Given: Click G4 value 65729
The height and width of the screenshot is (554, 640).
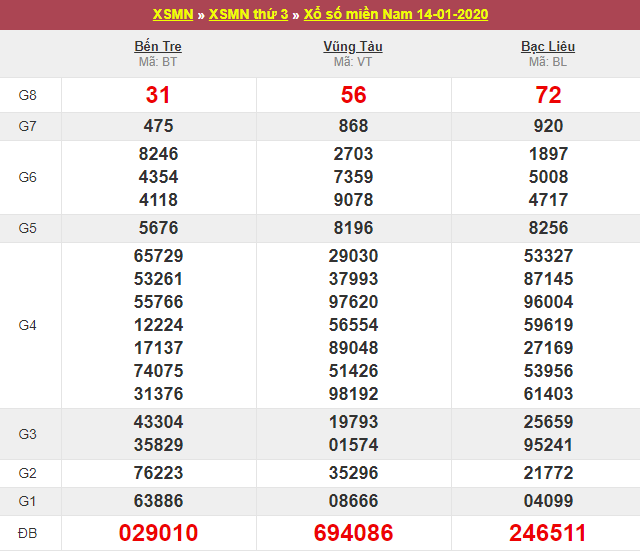Looking at the screenshot, I should 158,256.
